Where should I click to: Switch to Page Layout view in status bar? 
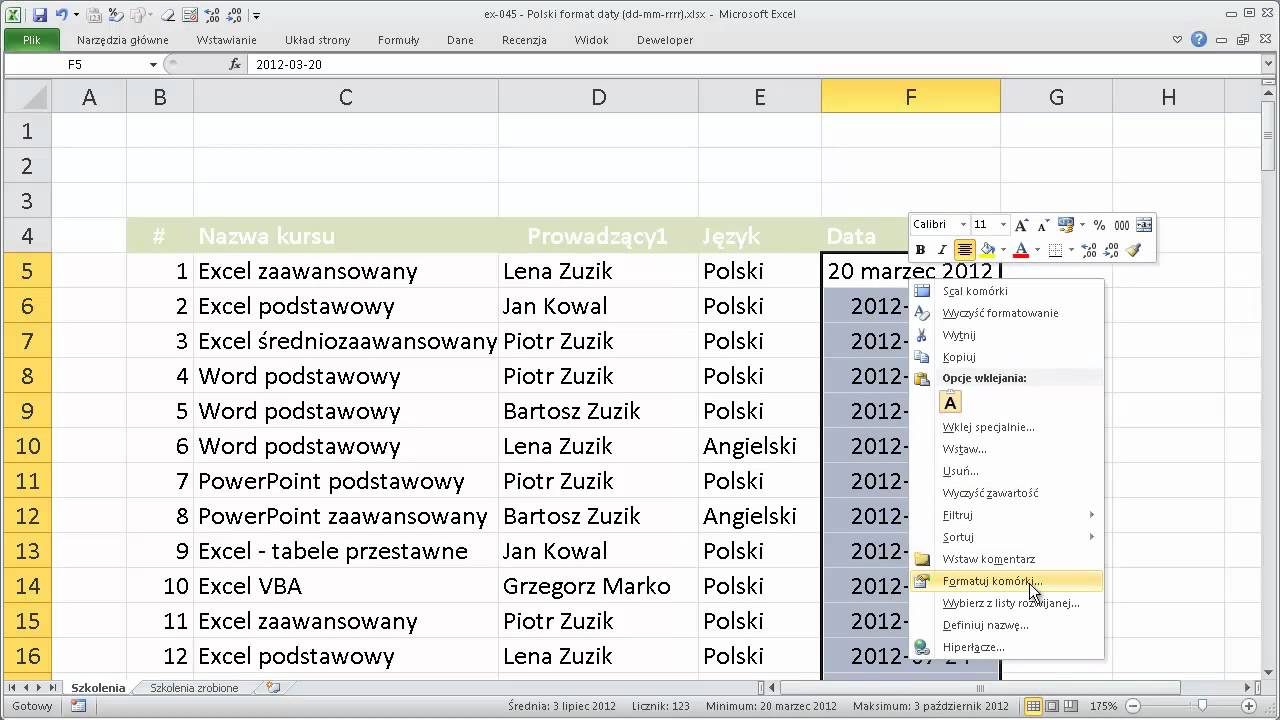click(1052, 705)
